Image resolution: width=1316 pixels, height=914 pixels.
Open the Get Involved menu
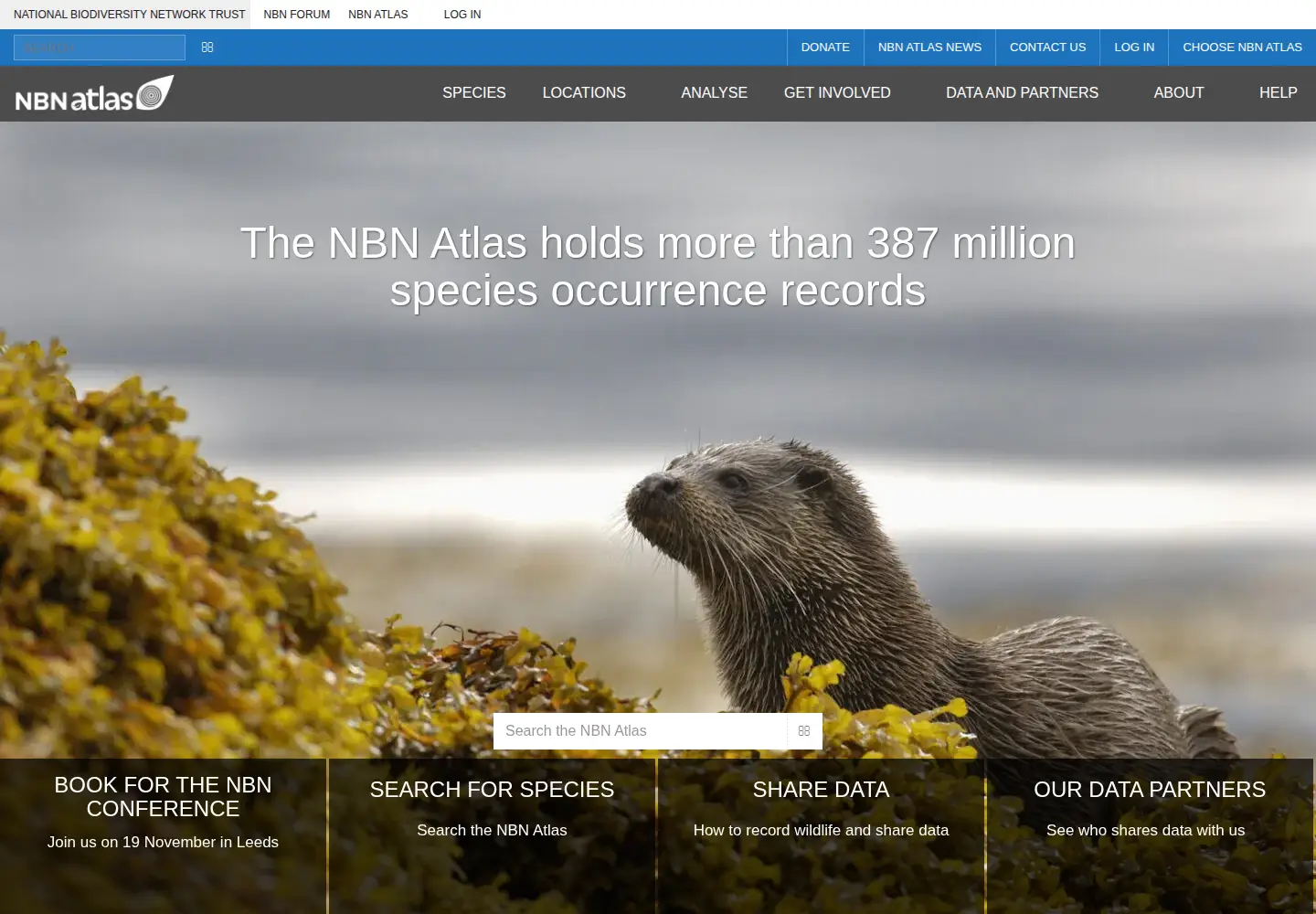tap(837, 93)
